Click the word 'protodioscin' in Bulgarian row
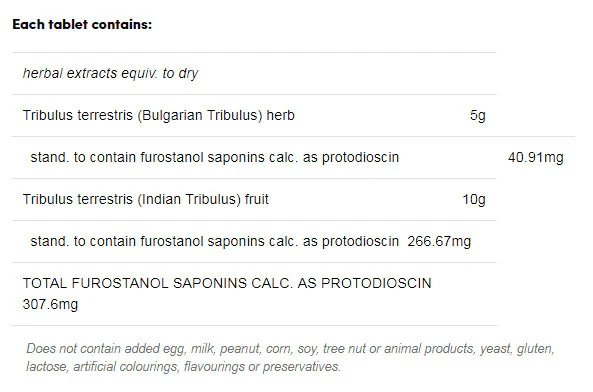Screen dimensions: 593x392 pyautogui.click(x=360, y=157)
